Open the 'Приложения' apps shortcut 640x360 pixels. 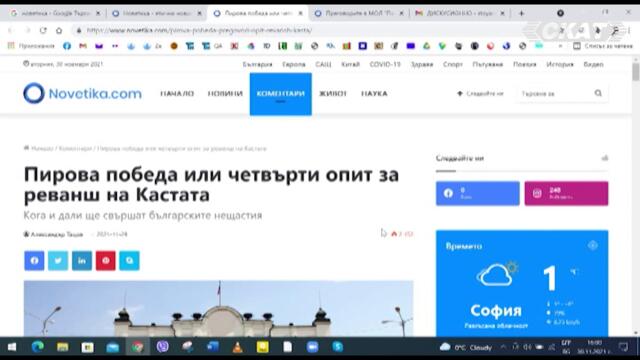pyautogui.click(x=31, y=46)
